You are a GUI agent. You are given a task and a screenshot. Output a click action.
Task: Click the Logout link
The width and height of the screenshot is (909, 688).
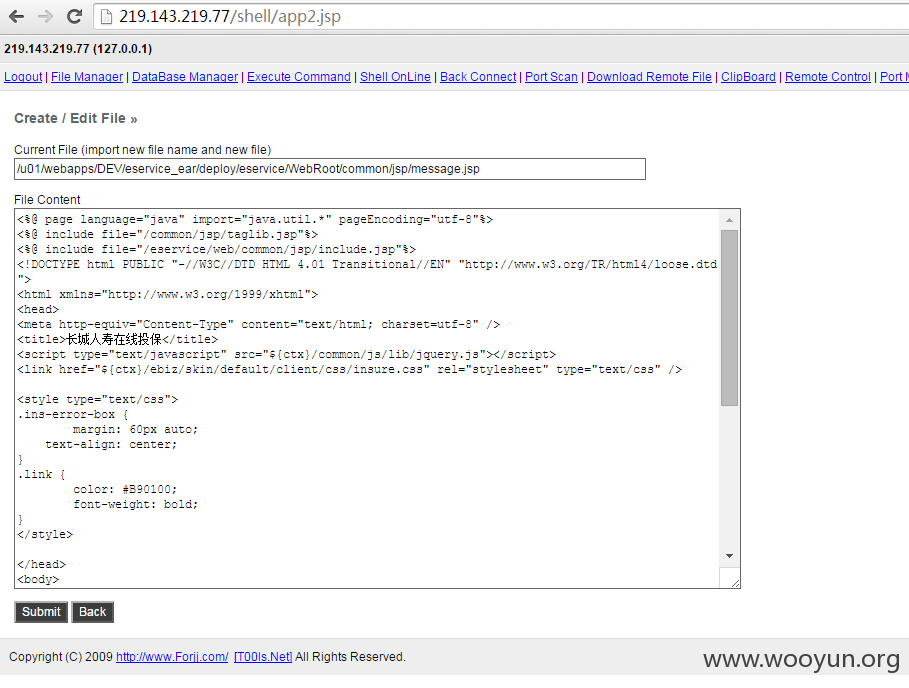[23, 77]
